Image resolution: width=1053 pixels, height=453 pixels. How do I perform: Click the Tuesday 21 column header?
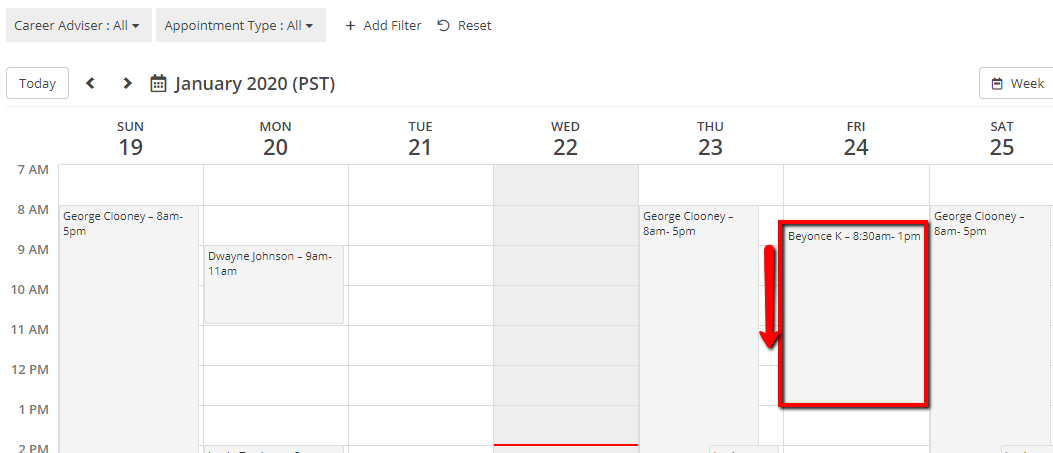click(x=420, y=137)
